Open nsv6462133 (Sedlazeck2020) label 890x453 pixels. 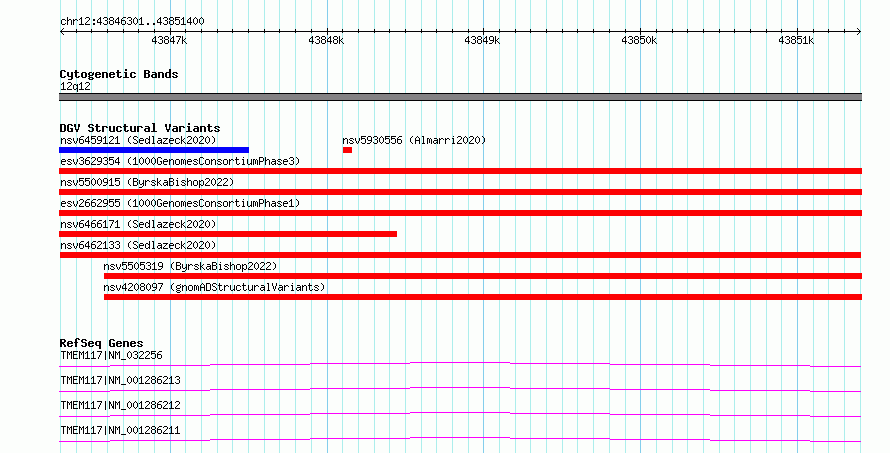point(138,245)
